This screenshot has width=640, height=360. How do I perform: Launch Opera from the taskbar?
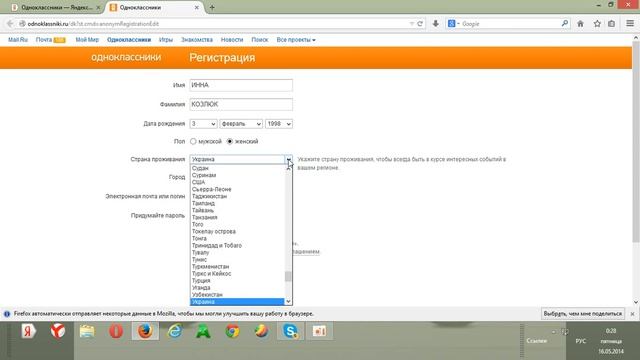(x=116, y=331)
